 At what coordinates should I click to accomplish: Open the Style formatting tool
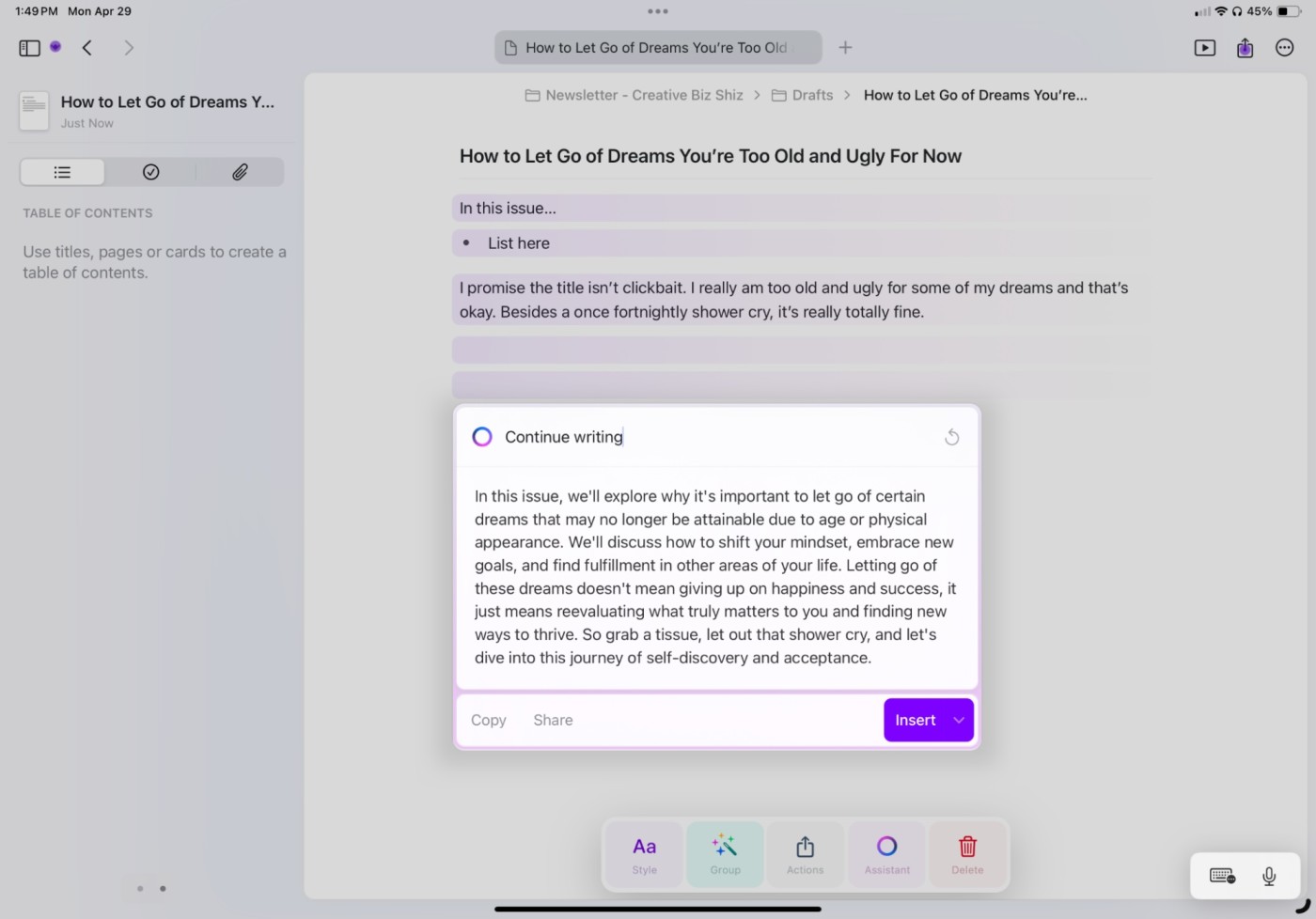pyautogui.click(x=644, y=855)
